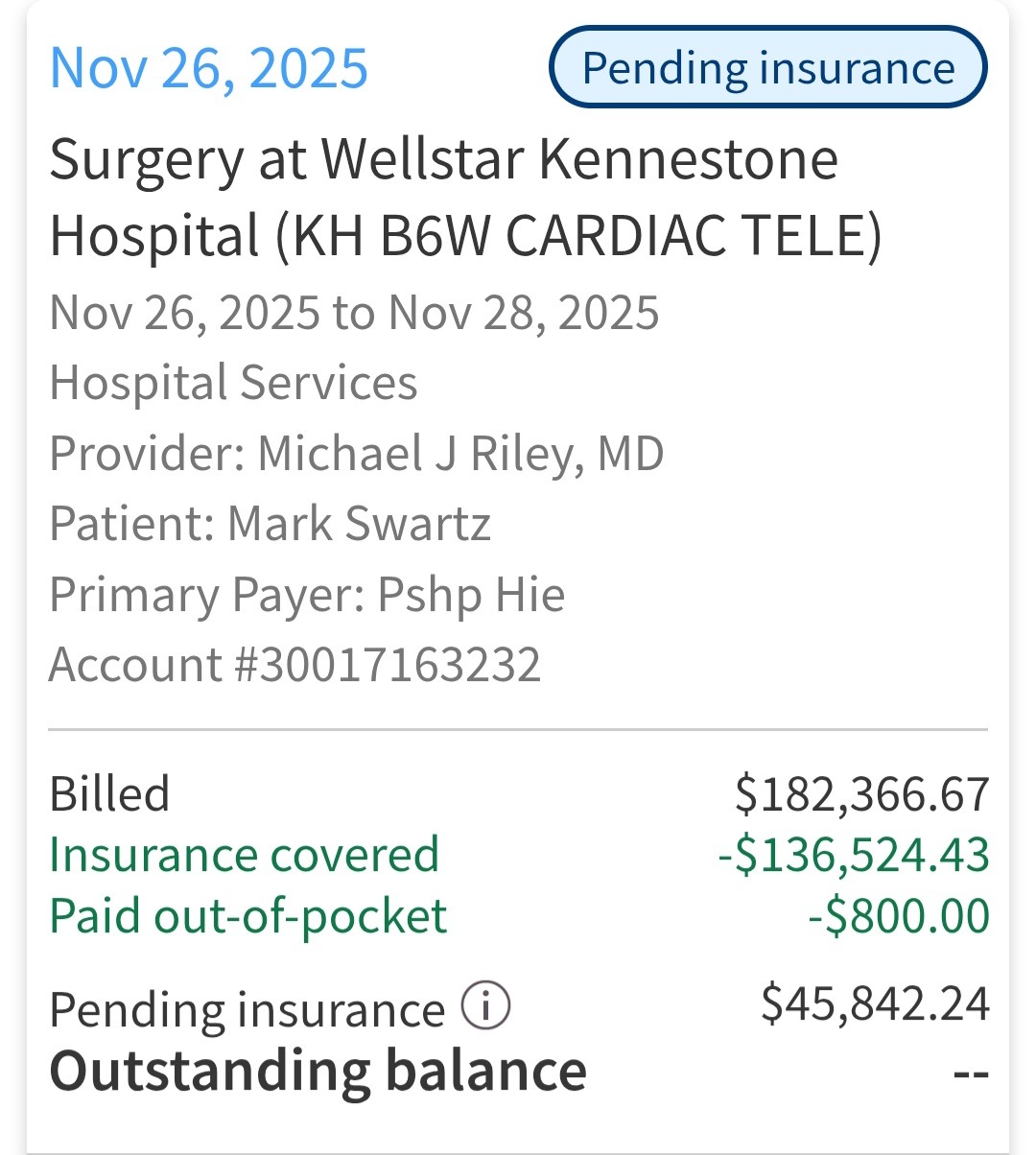The image size is (1036, 1155).
Task: Select the Surgery at Wellstar Kennestone Hospital title
Action: [464, 197]
